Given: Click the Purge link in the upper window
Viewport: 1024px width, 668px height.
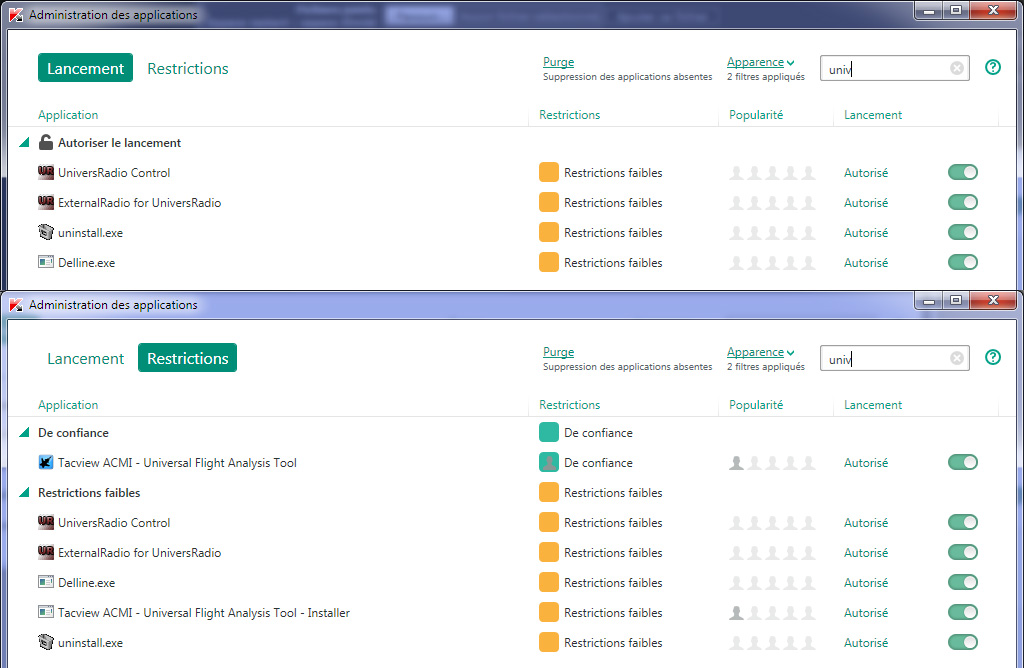Looking at the screenshot, I should click(x=558, y=62).
